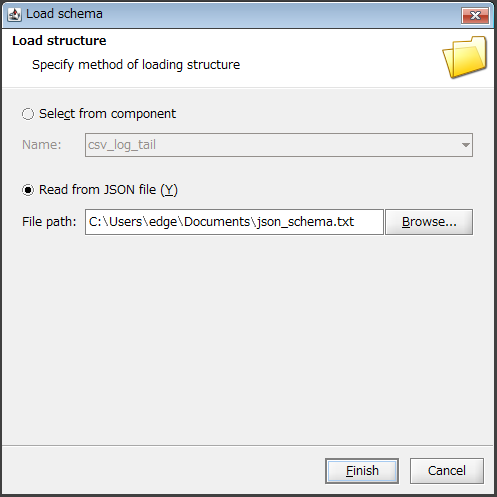Screen dimensions: 497x497
Task: Click the csv_log_tail combo box field
Action: click(x=279, y=145)
